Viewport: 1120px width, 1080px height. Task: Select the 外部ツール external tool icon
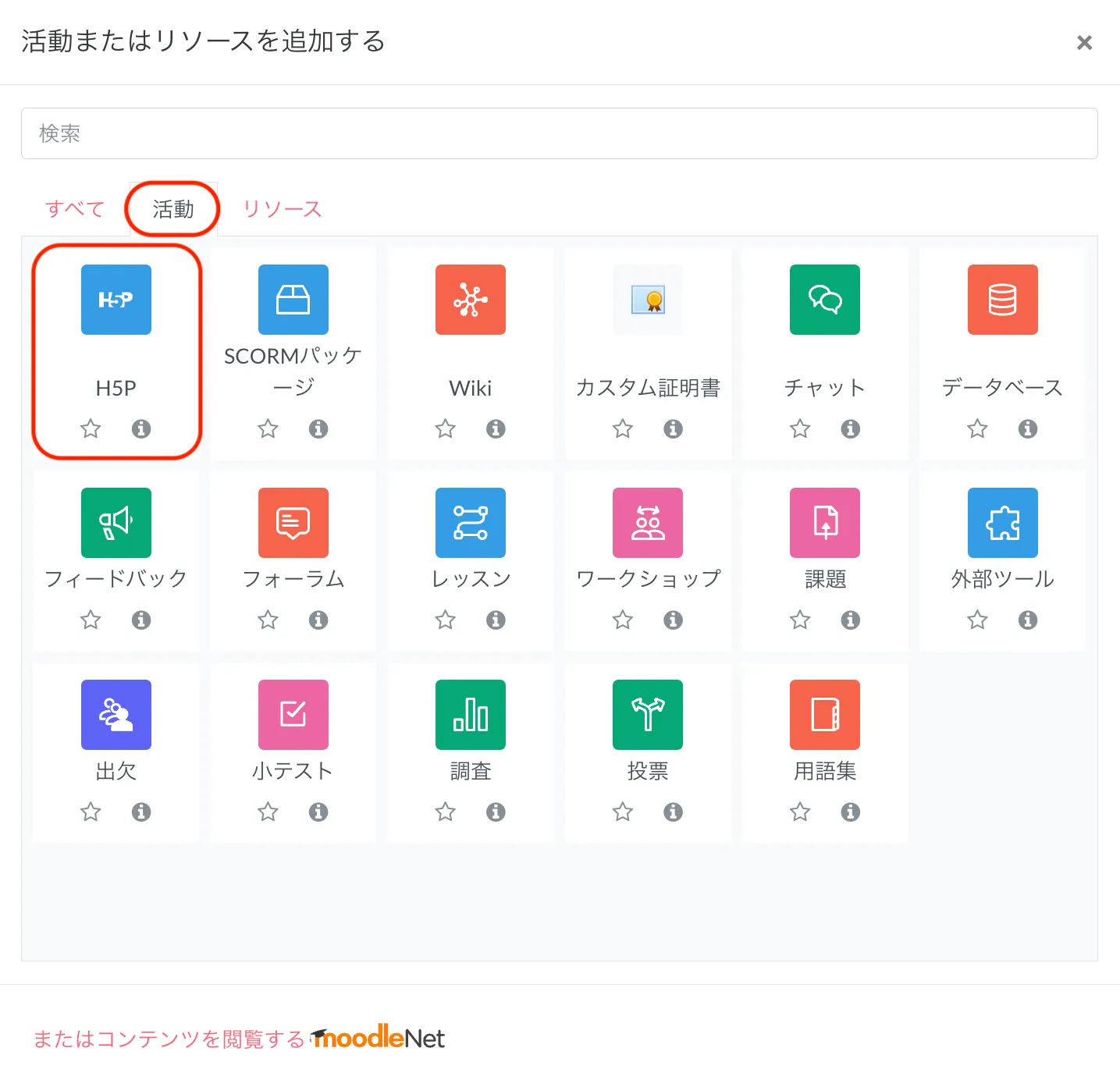pos(1002,523)
